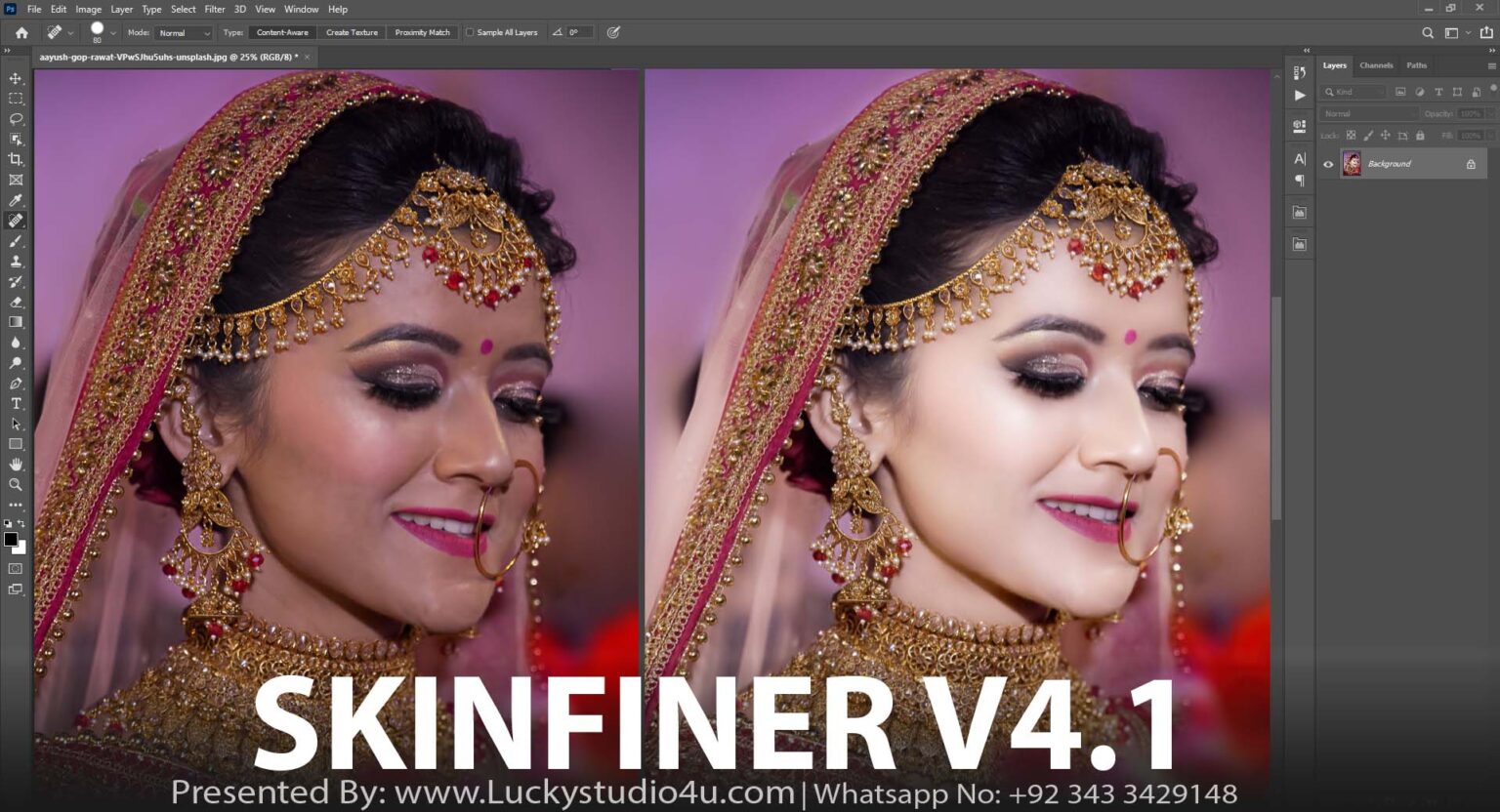The width and height of the screenshot is (1500, 812).
Task: Click the foreground color swatch
Action: pyautogui.click(x=10, y=538)
